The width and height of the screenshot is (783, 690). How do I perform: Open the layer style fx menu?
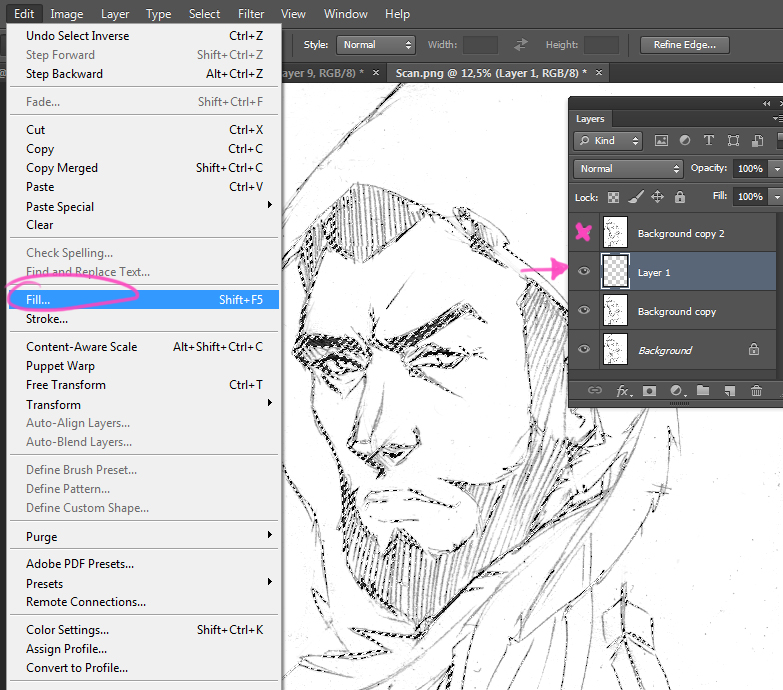(x=622, y=390)
